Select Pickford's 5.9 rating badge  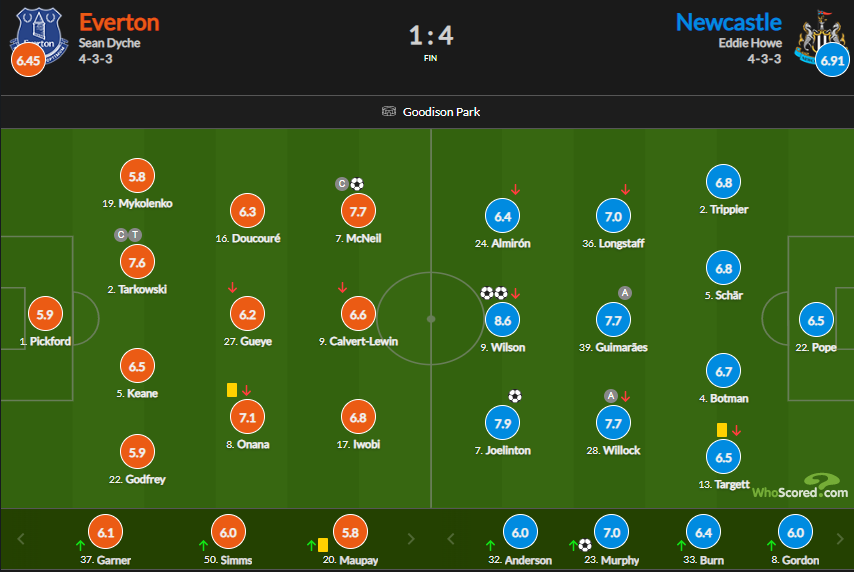[44, 315]
